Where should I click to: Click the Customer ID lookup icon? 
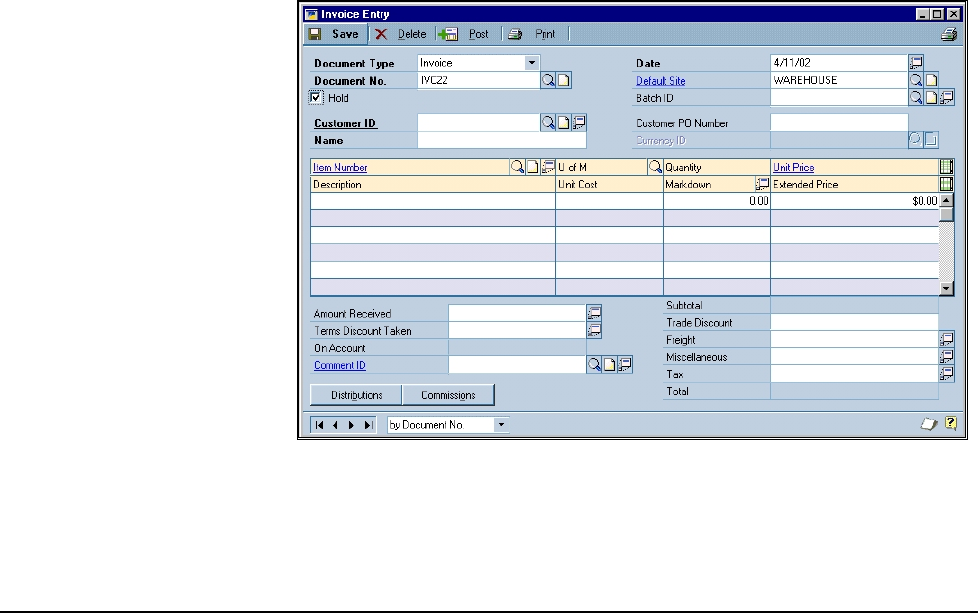pos(548,123)
